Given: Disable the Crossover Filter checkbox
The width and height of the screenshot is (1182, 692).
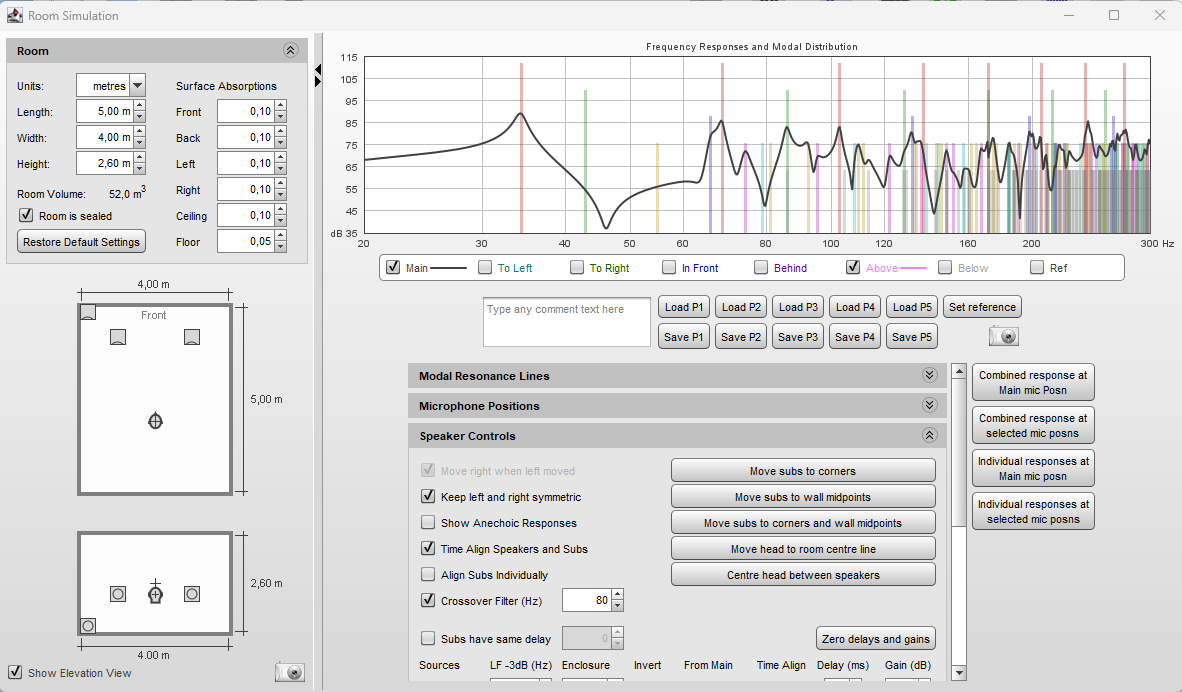Looking at the screenshot, I should 428,601.
